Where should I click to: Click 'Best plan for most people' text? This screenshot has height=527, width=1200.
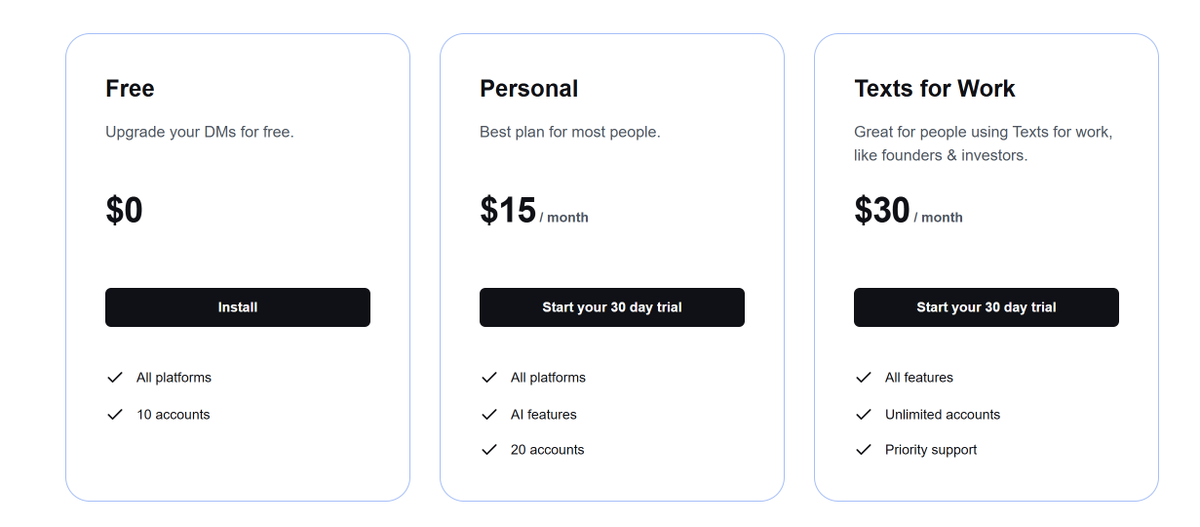[x=570, y=132]
